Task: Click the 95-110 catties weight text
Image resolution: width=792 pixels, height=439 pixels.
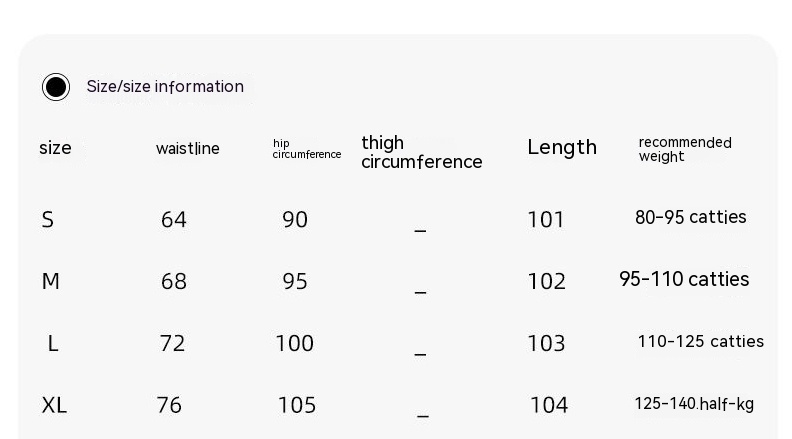Action: click(684, 279)
